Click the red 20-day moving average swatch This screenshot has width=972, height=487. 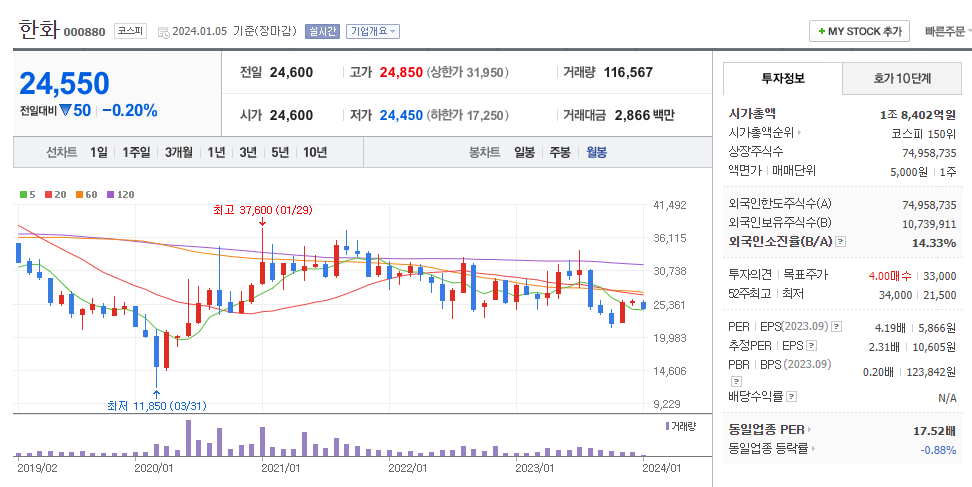point(48,195)
